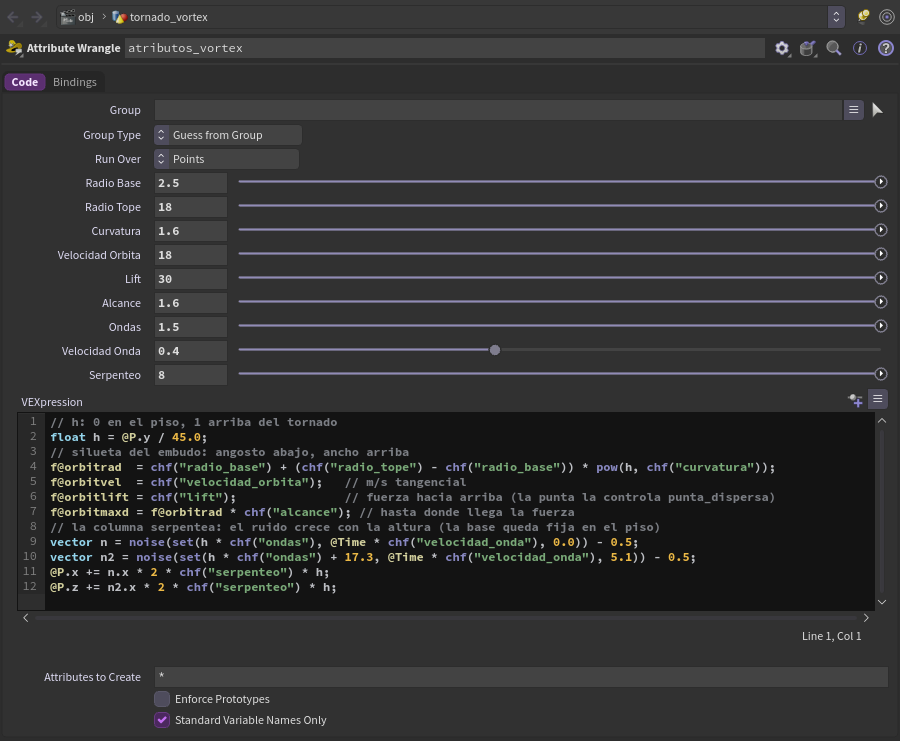
Task: Show node info with the i icon
Action: [859, 48]
